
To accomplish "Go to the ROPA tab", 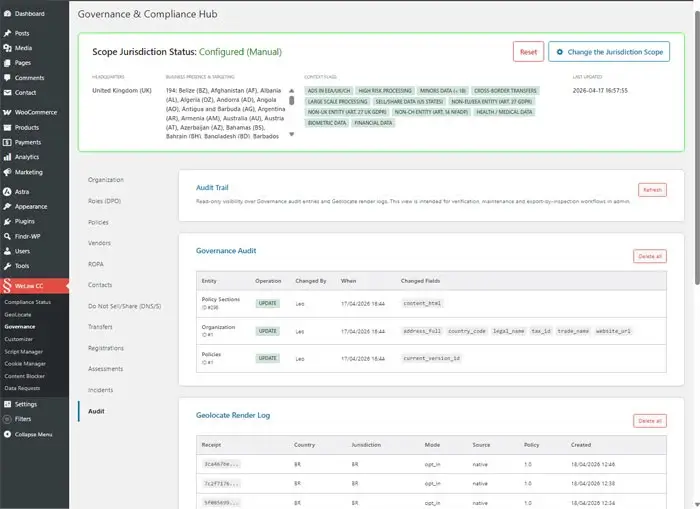I will [96, 264].
